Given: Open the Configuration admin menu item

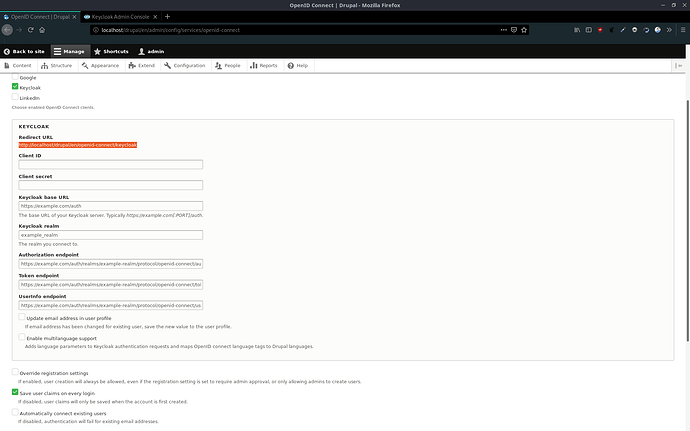Looking at the screenshot, I should pos(184,66).
